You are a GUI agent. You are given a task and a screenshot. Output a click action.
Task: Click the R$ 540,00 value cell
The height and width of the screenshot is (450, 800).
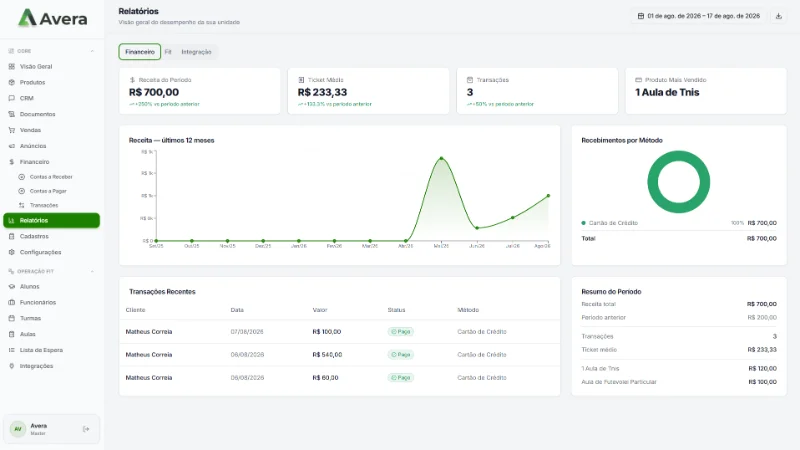(327, 355)
